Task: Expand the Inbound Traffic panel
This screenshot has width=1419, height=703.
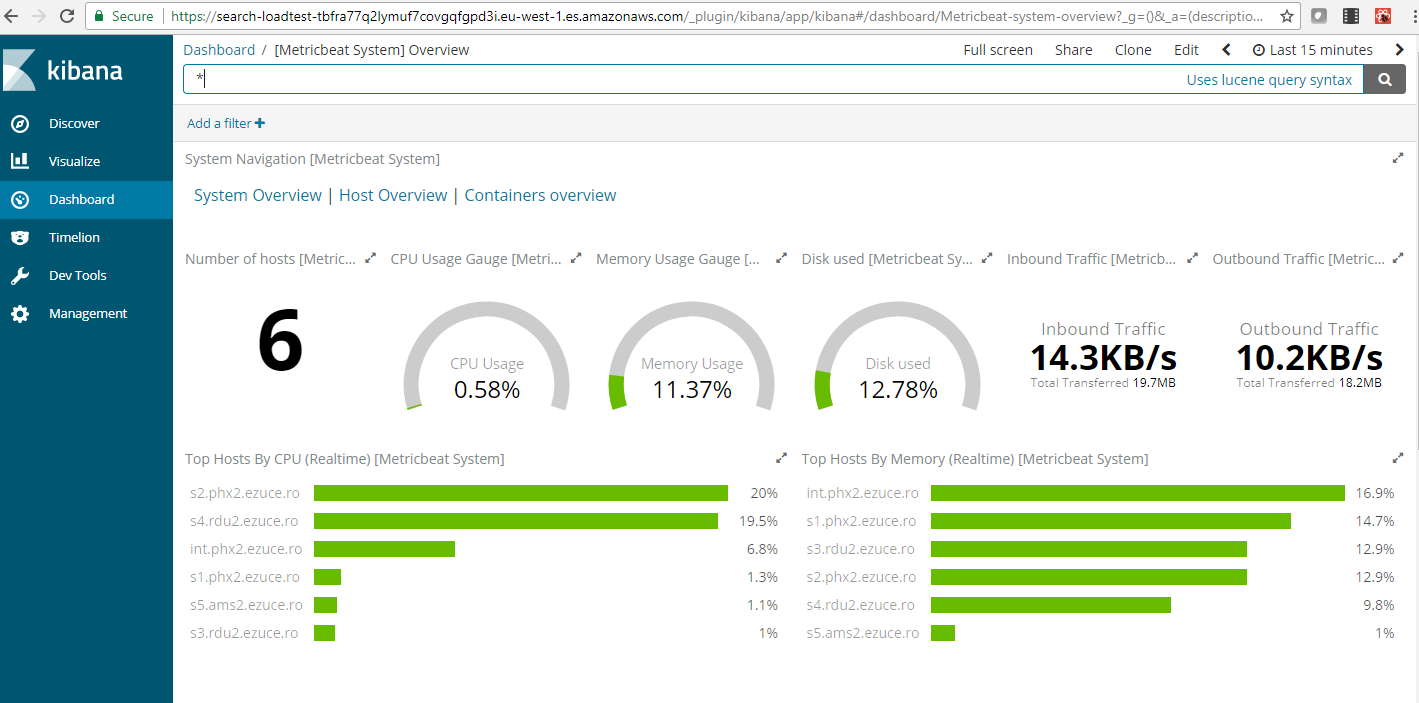Action: coord(1192,258)
